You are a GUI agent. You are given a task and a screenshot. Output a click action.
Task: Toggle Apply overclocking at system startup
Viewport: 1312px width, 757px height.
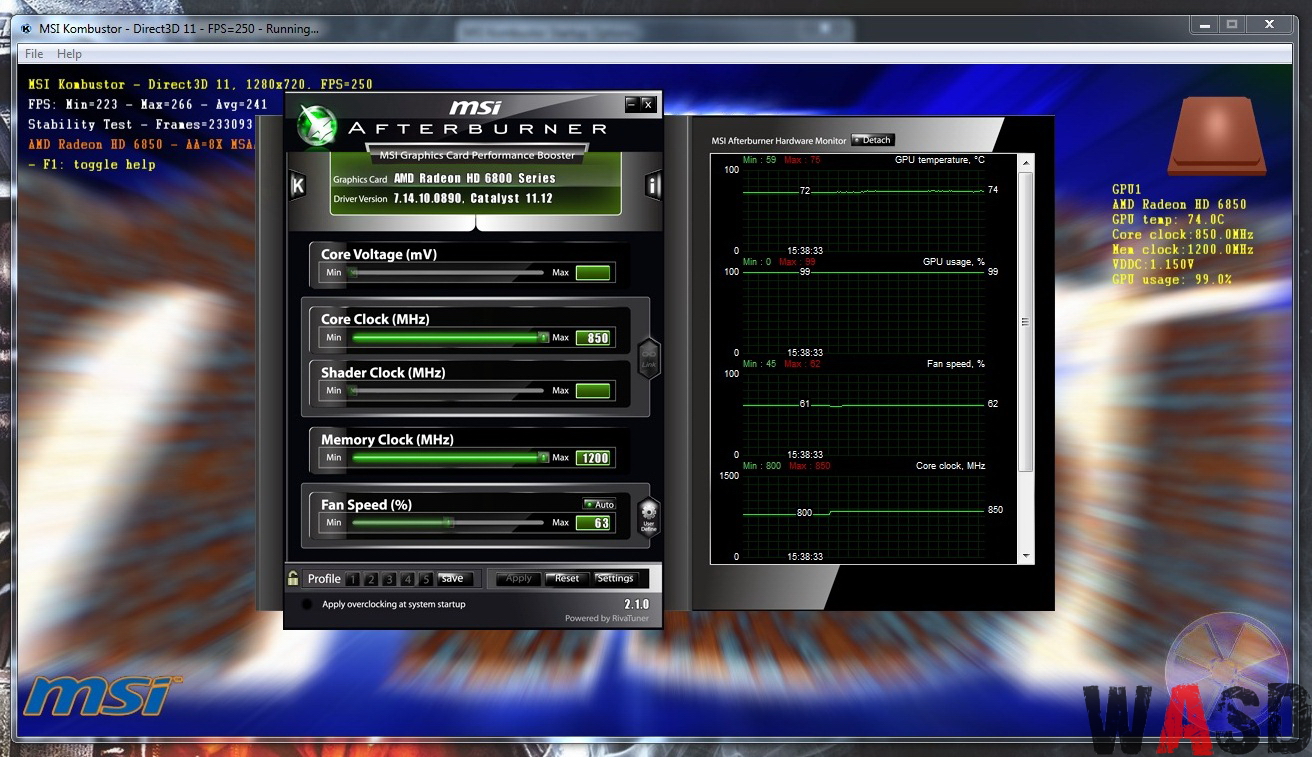pos(307,604)
